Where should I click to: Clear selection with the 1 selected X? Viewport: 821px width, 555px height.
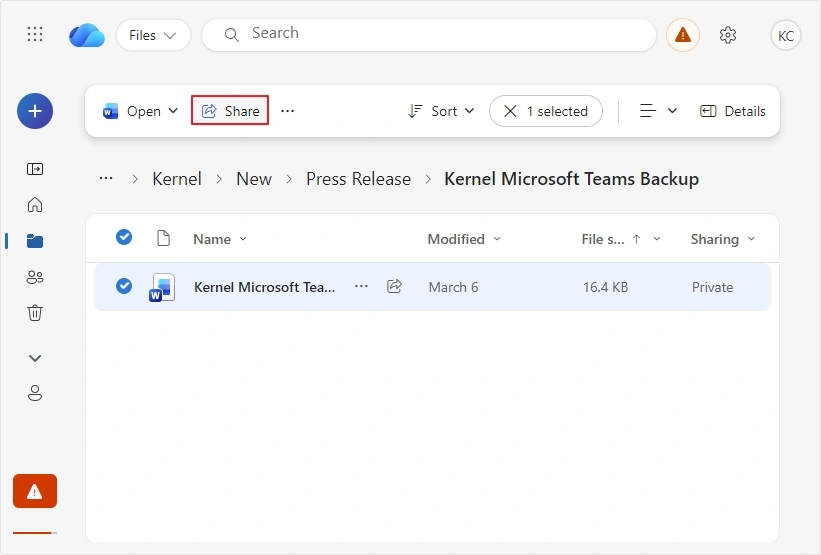point(510,111)
